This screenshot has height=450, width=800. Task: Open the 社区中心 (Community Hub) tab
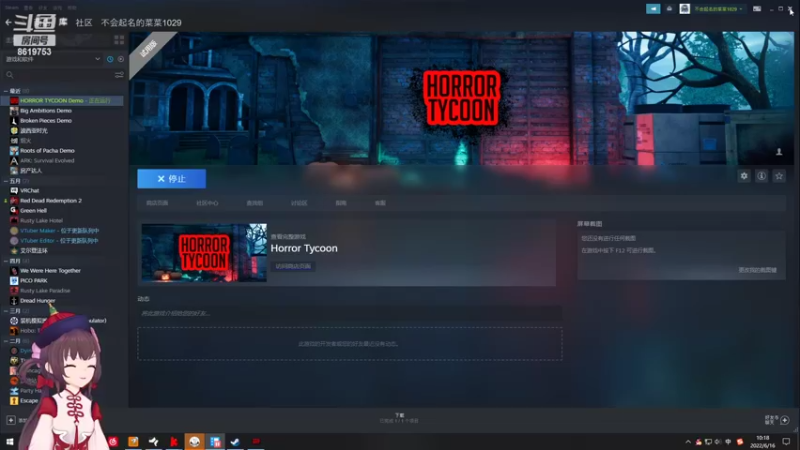(207, 203)
